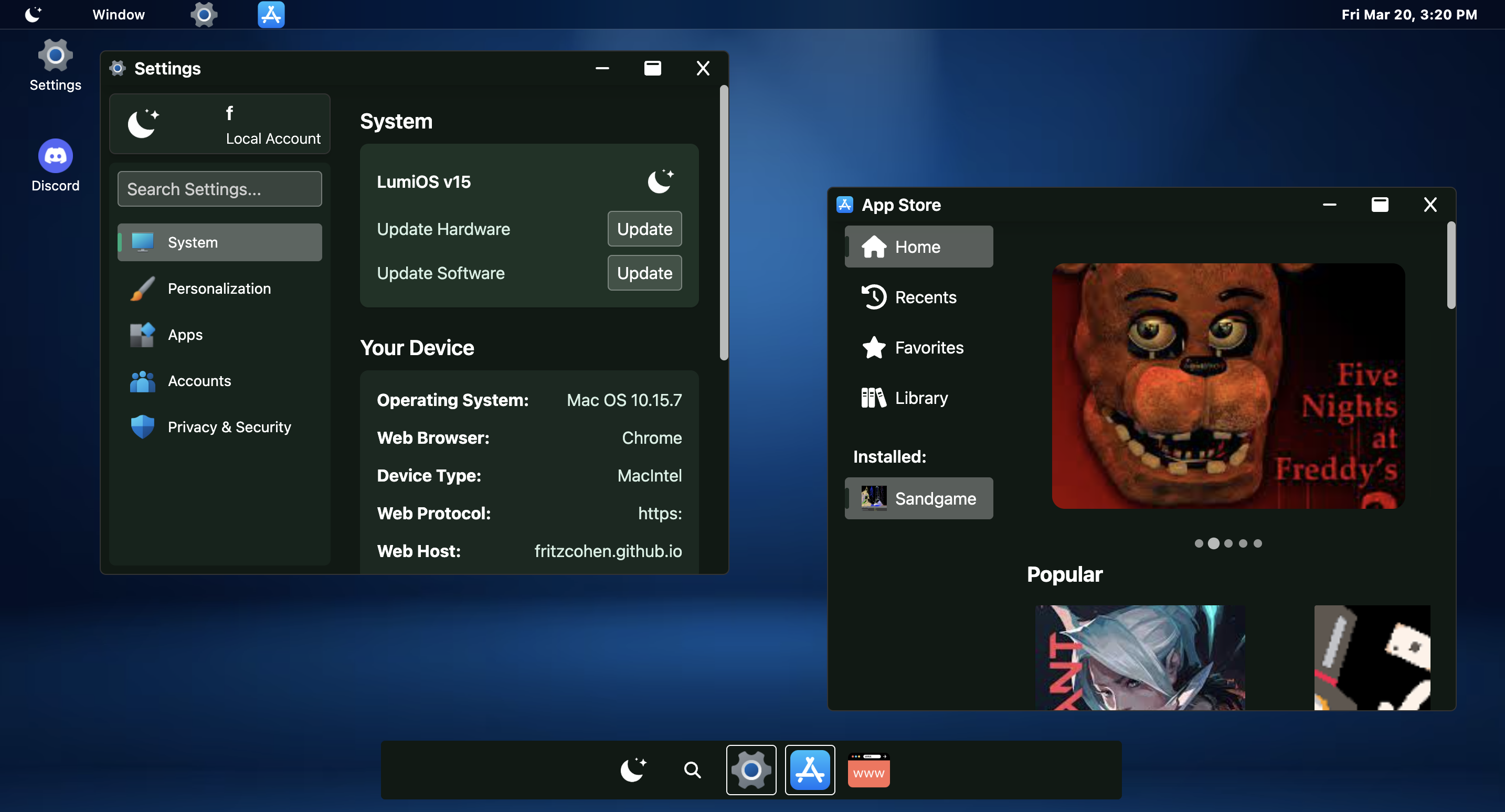Image resolution: width=1505 pixels, height=812 pixels.
Task: Focus the Search Settings input field
Action: (219, 189)
